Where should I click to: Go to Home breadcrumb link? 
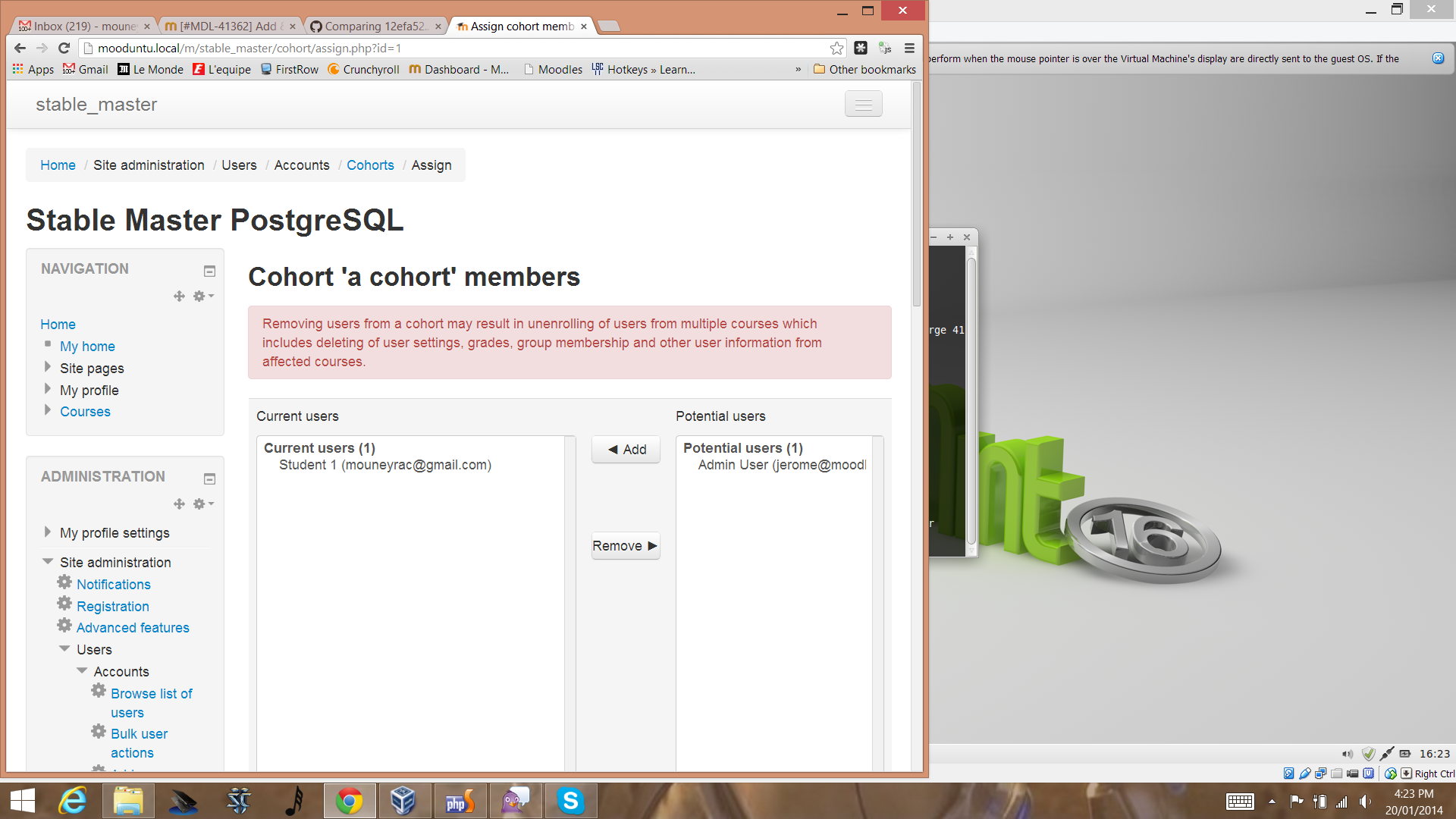(58, 165)
